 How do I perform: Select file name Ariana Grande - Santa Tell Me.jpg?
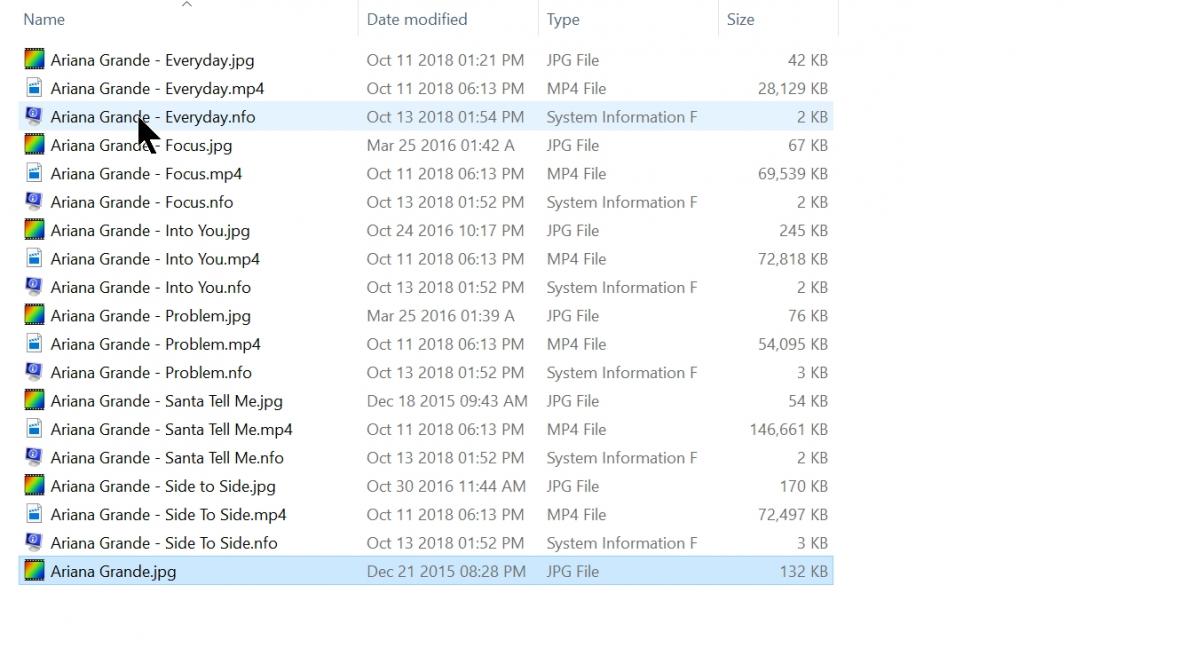point(167,400)
